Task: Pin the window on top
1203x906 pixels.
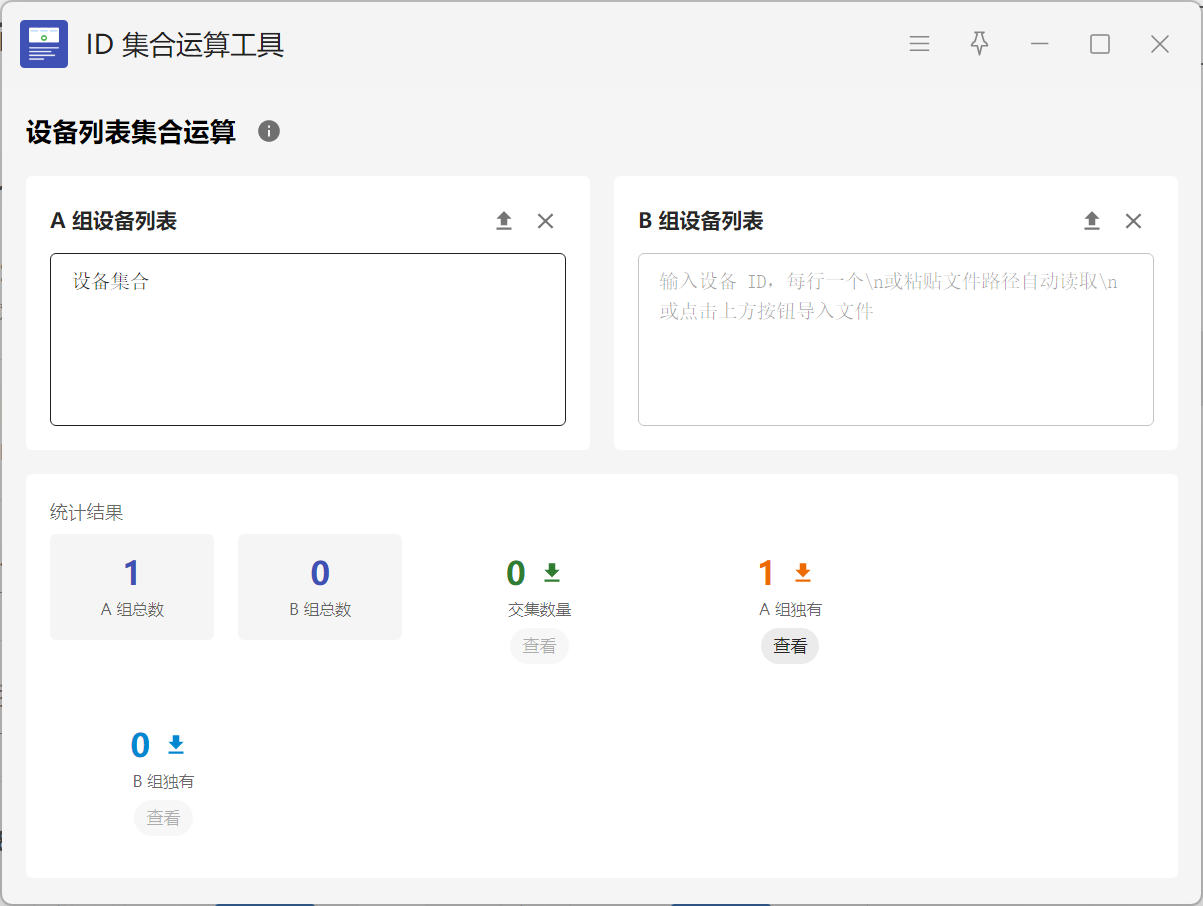Action: point(979,44)
